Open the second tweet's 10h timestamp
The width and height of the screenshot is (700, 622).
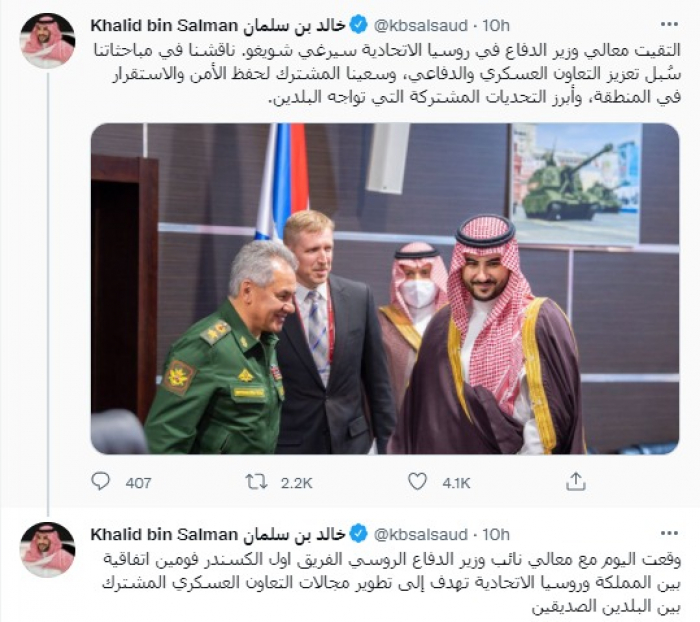(x=496, y=535)
